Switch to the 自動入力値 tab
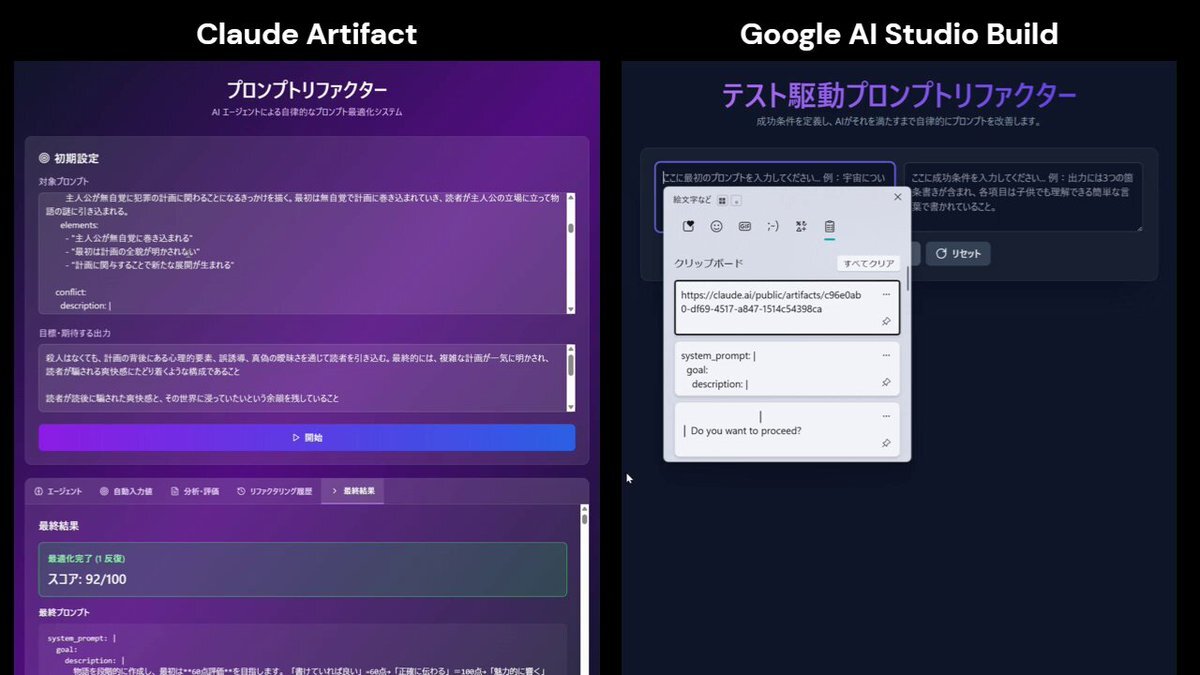Screen dimensions: 1200x675 click(x=126, y=491)
